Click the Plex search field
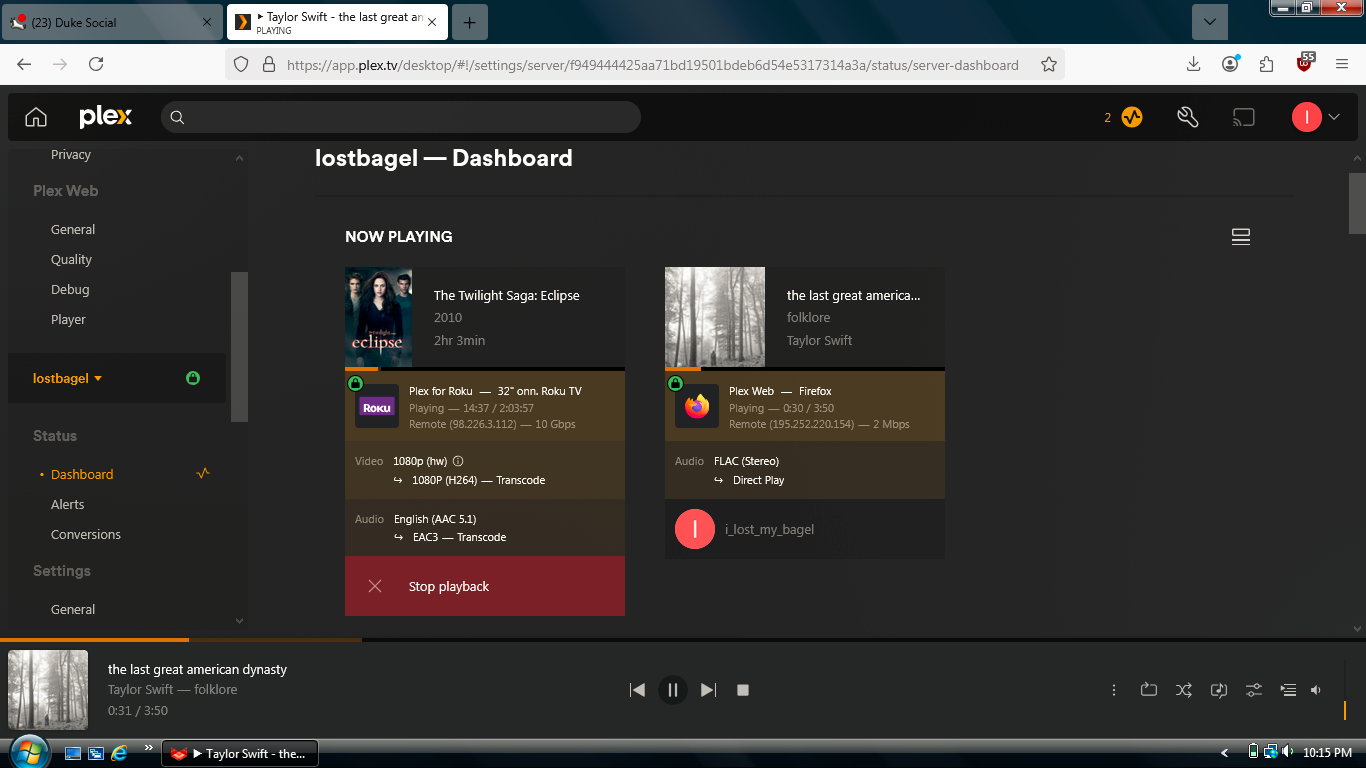 [x=401, y=117]
